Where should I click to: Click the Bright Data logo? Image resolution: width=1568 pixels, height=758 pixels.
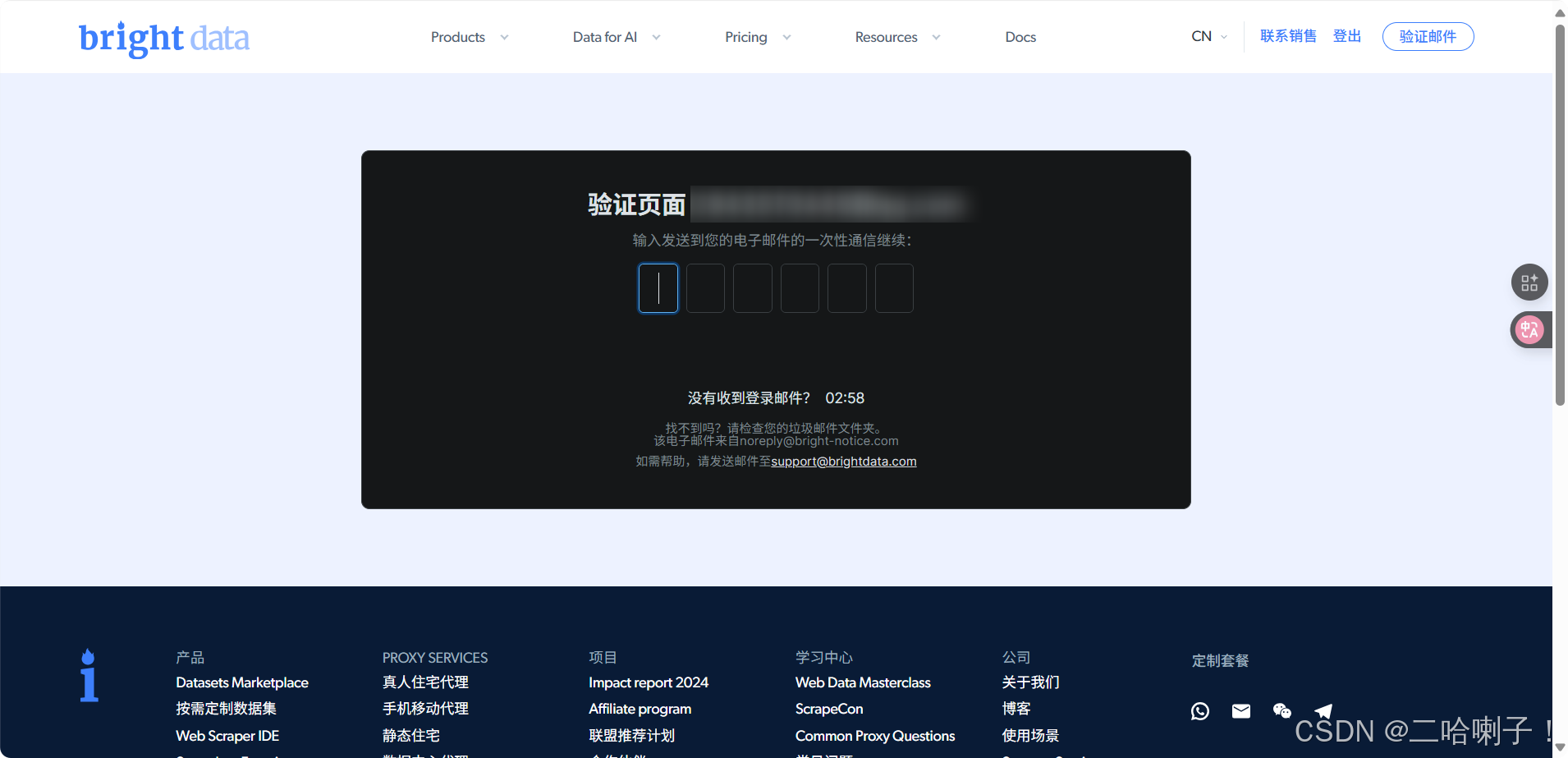164,39
